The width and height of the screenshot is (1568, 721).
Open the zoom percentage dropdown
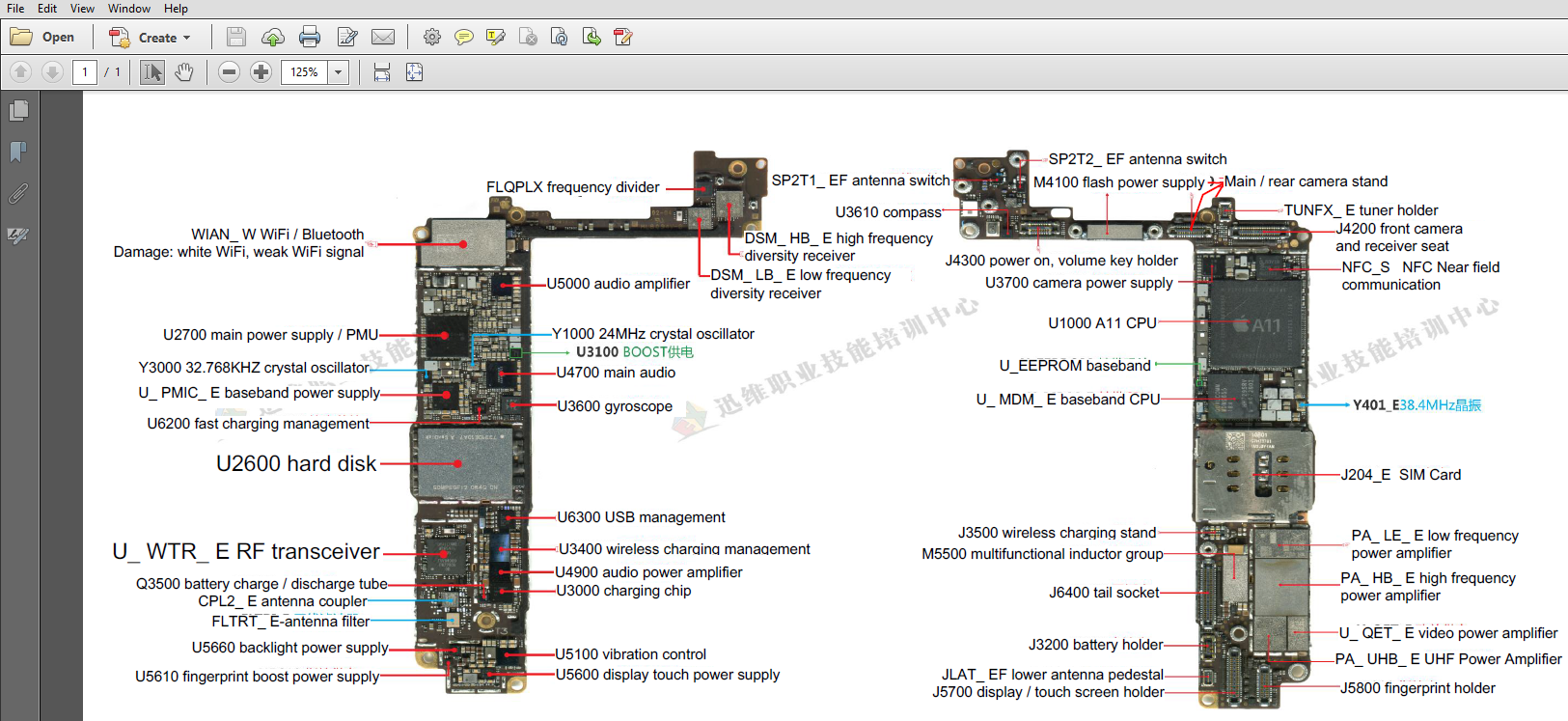click(x=339, y=72)
